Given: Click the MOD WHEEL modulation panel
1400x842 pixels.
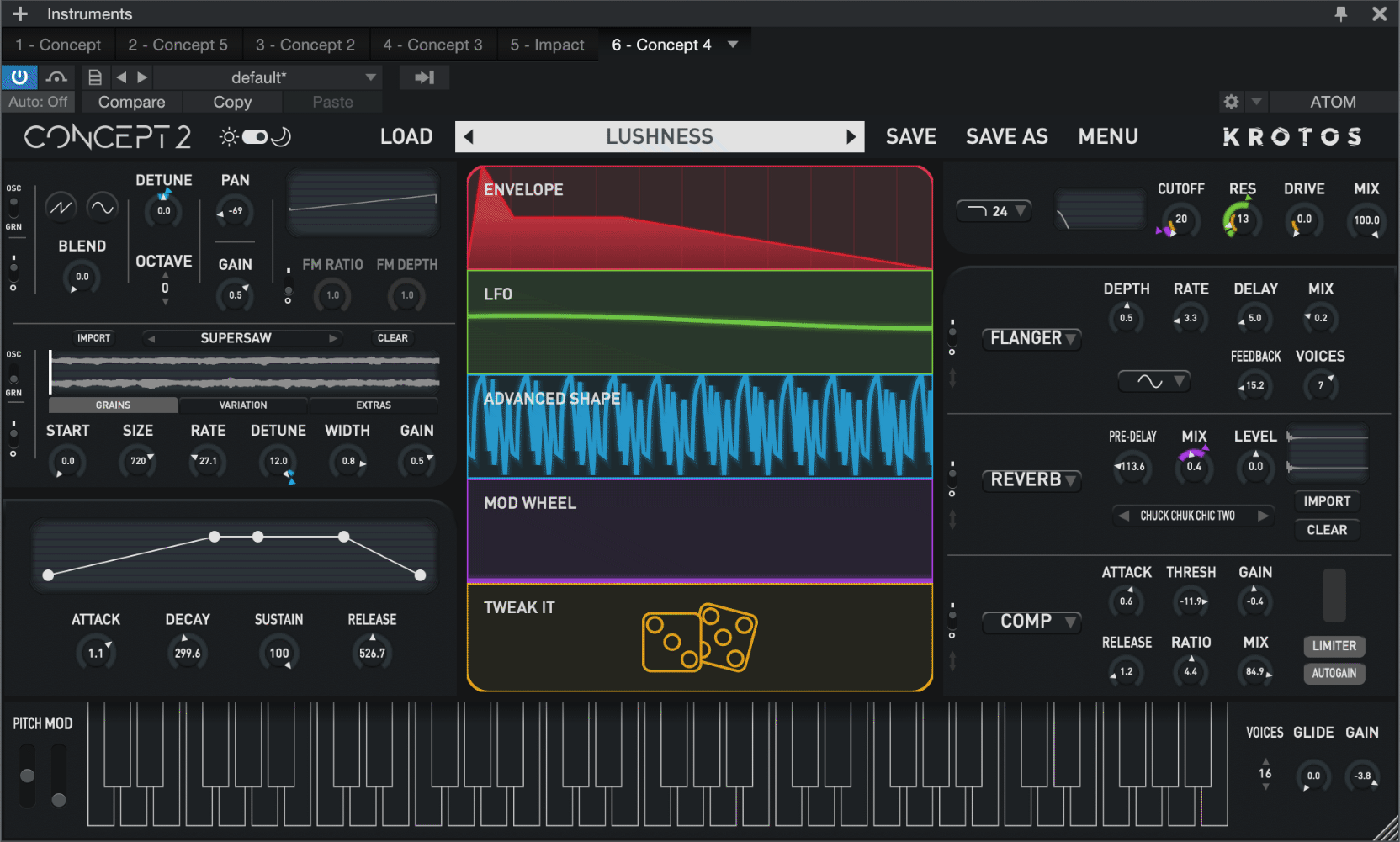Looking at the screenshot, I should point(699,530).
